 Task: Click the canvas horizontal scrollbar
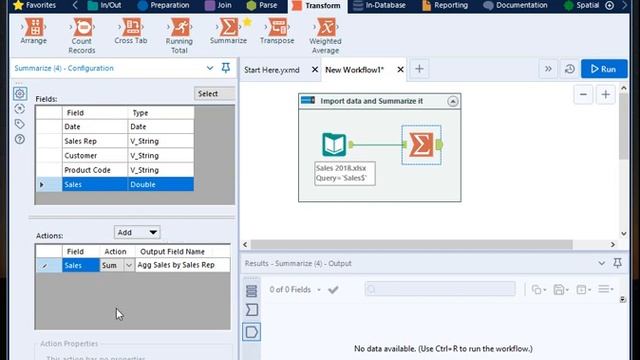[411, 244]
